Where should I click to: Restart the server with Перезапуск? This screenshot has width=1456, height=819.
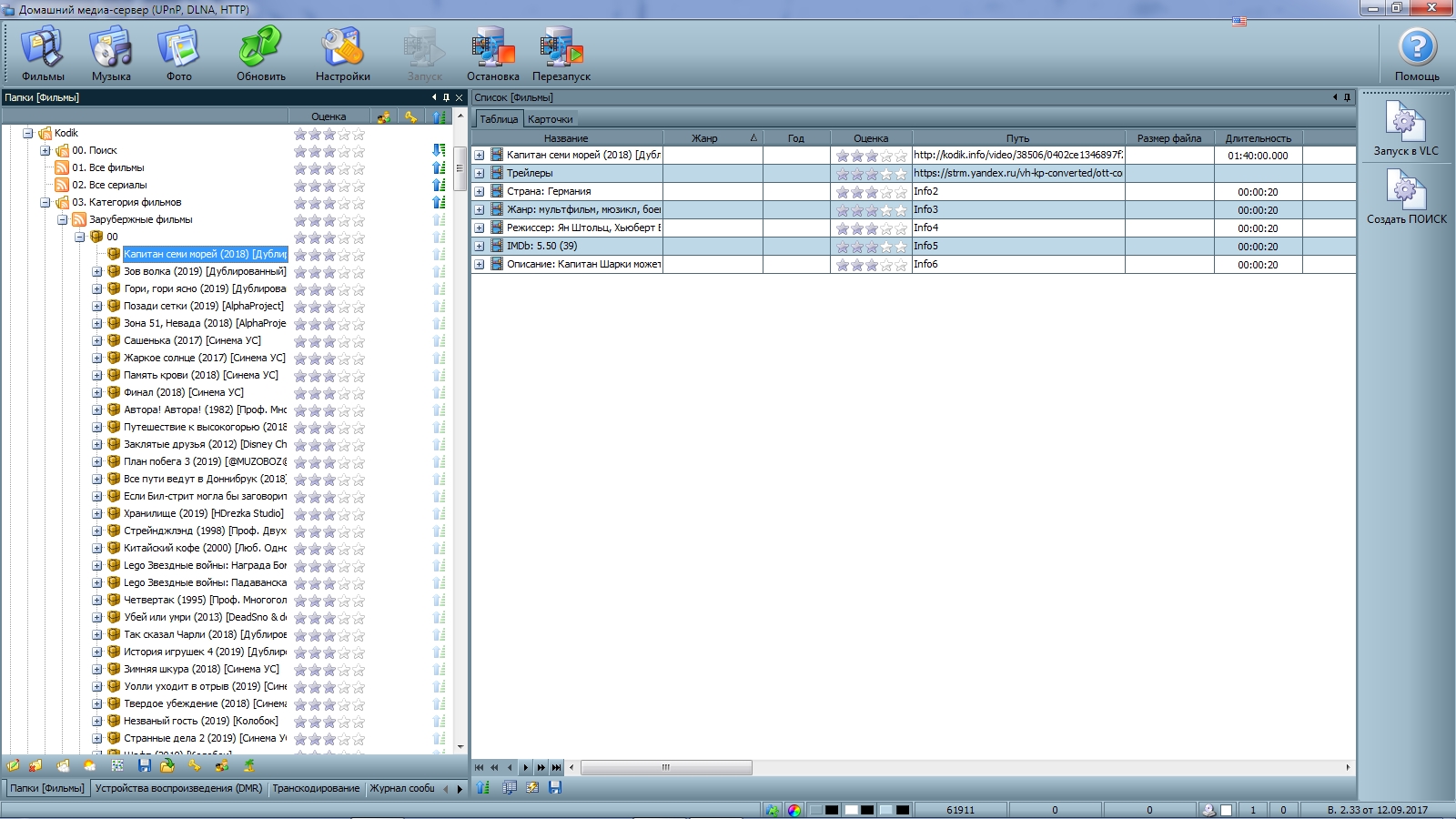click(x=561, y=54)
